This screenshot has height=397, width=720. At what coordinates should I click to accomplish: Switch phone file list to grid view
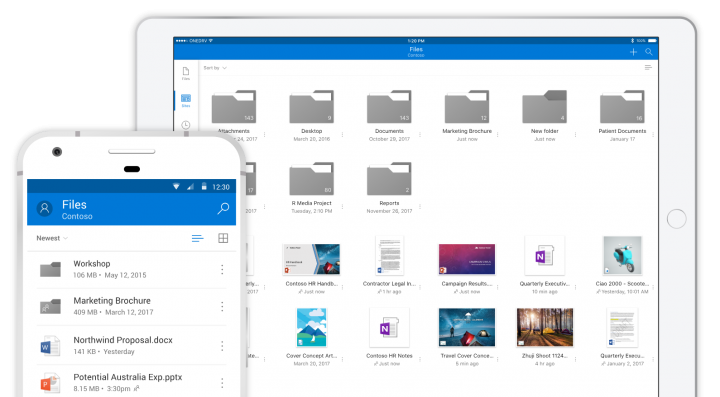coord(223,238)
